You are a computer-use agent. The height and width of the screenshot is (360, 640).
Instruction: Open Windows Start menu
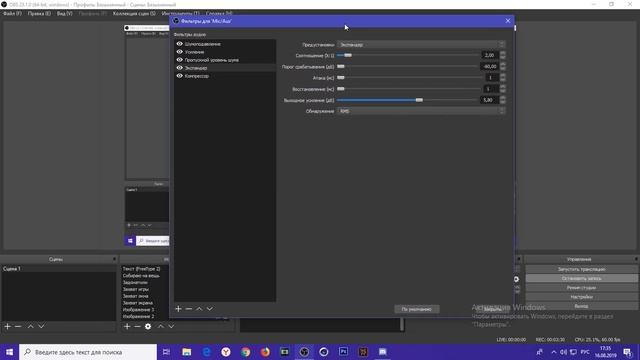point(9,352)
